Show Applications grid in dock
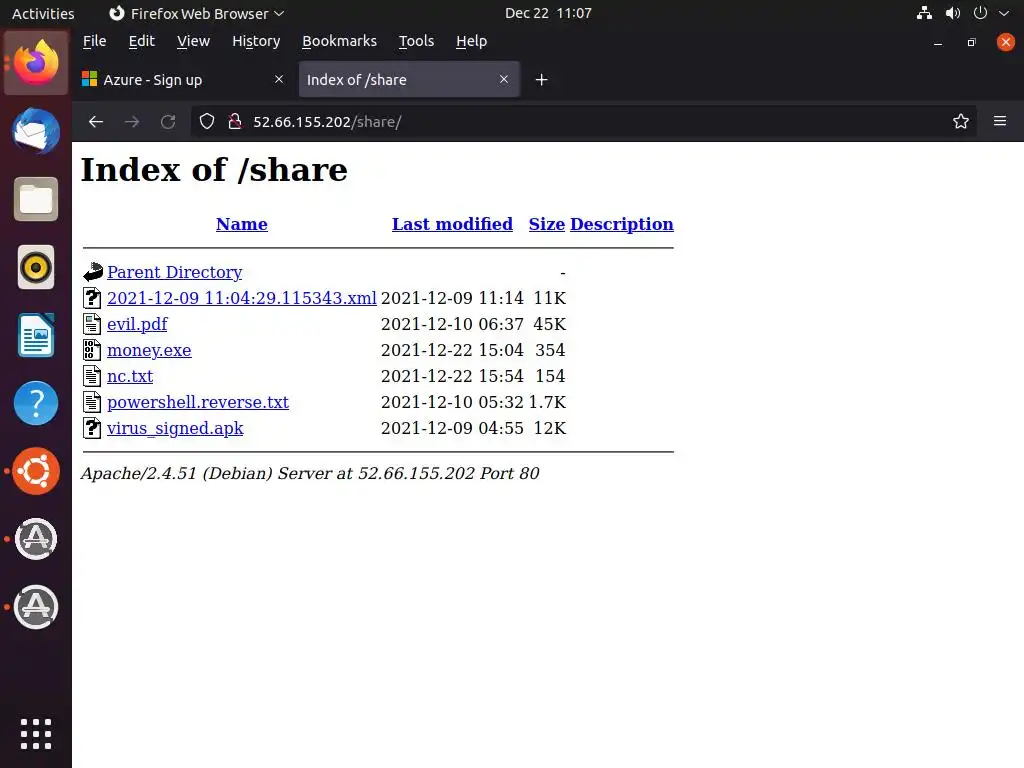This screenshot has width=1024, height=768. (36, 734)
